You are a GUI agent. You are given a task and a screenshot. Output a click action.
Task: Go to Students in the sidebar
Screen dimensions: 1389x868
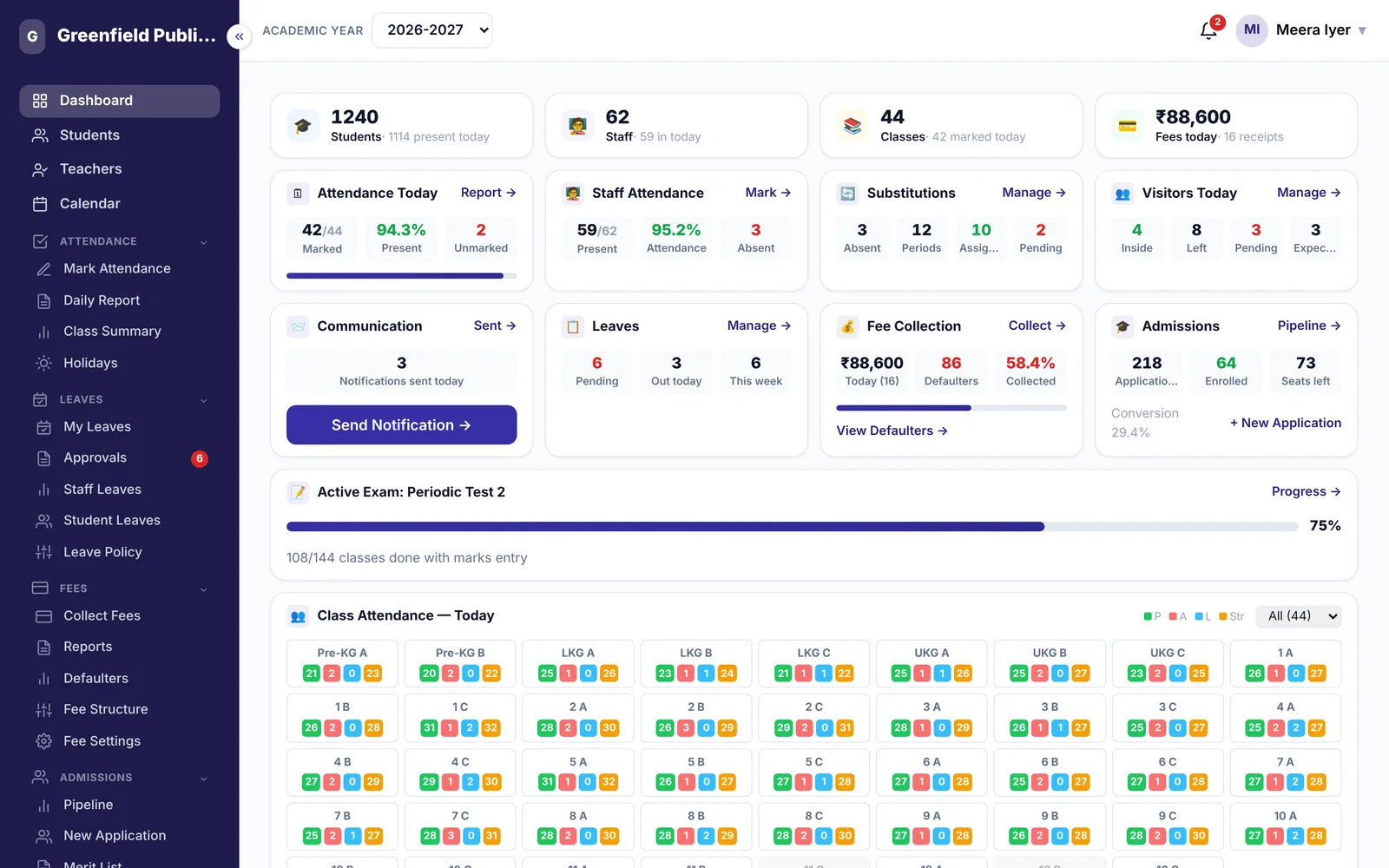(x=120, y=135)
